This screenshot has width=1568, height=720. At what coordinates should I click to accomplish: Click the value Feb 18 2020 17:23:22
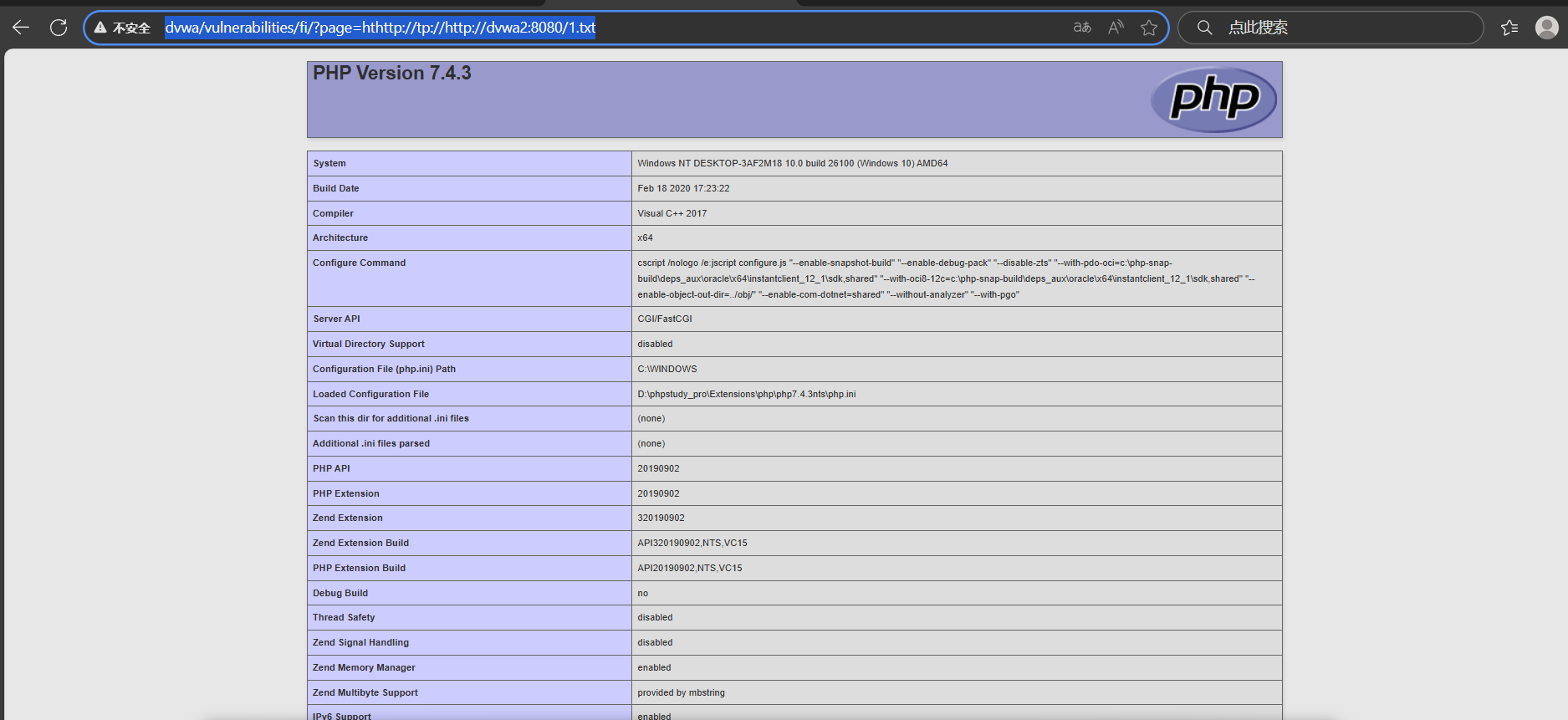click(x=683, y=189)
